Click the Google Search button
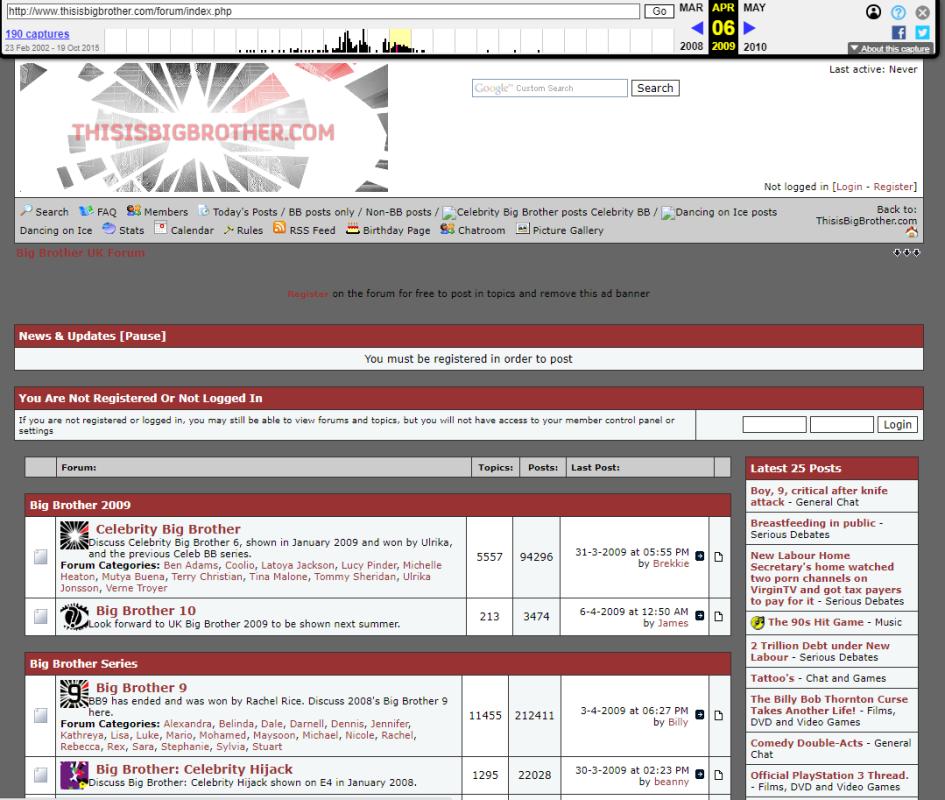 655,88
